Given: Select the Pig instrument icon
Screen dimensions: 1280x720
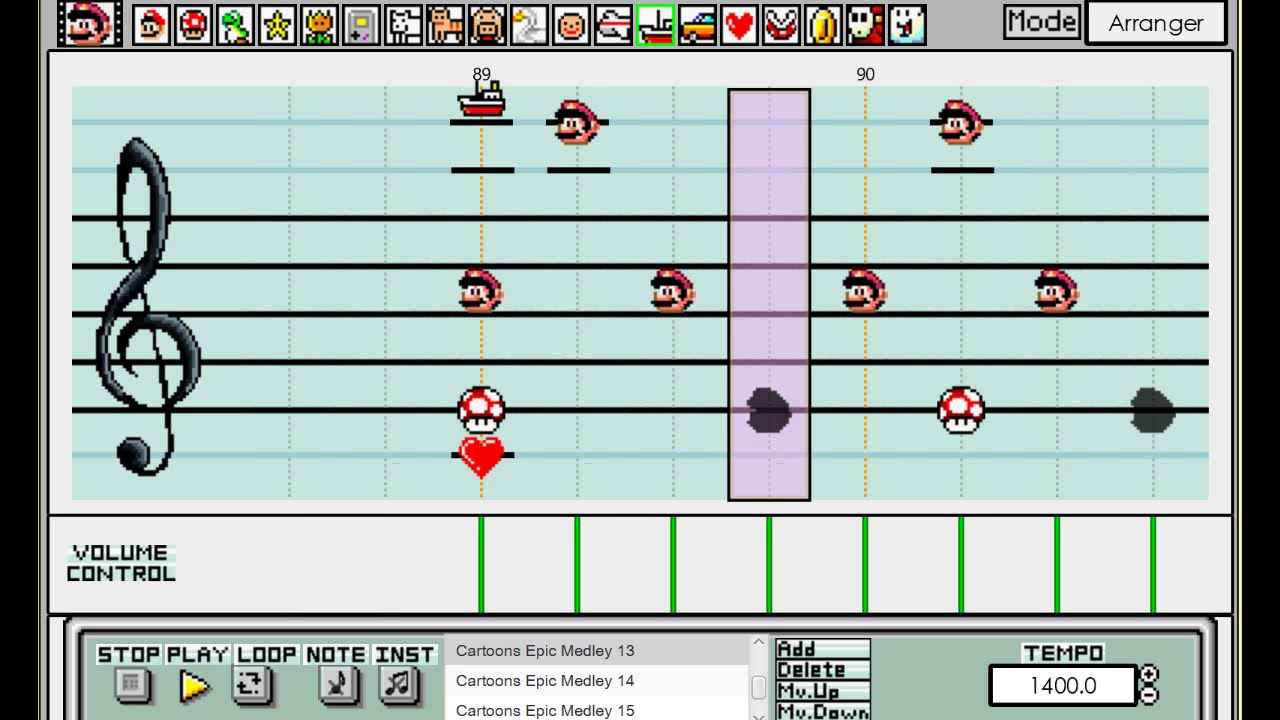Looking at the screenshot, I should pos(487,25).
